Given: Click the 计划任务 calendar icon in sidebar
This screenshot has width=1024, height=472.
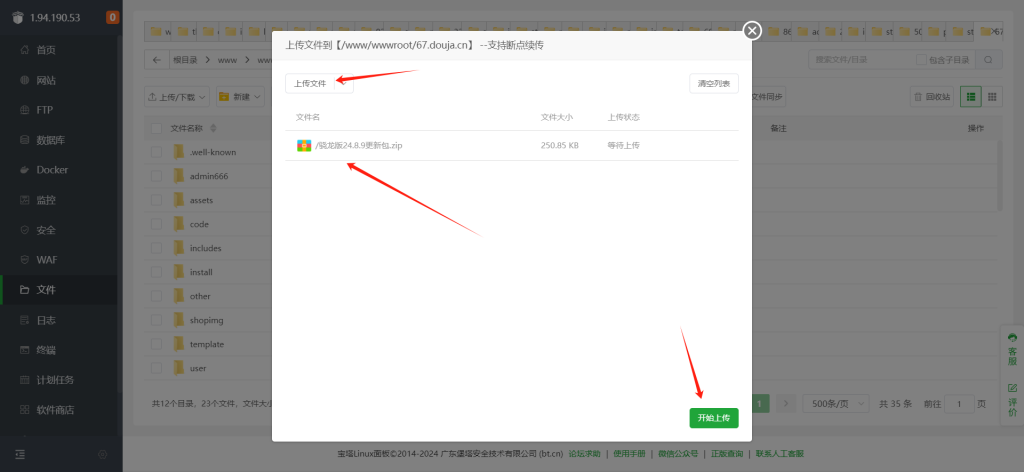Looking at the screenshot, I should click(x=25, y=380).
